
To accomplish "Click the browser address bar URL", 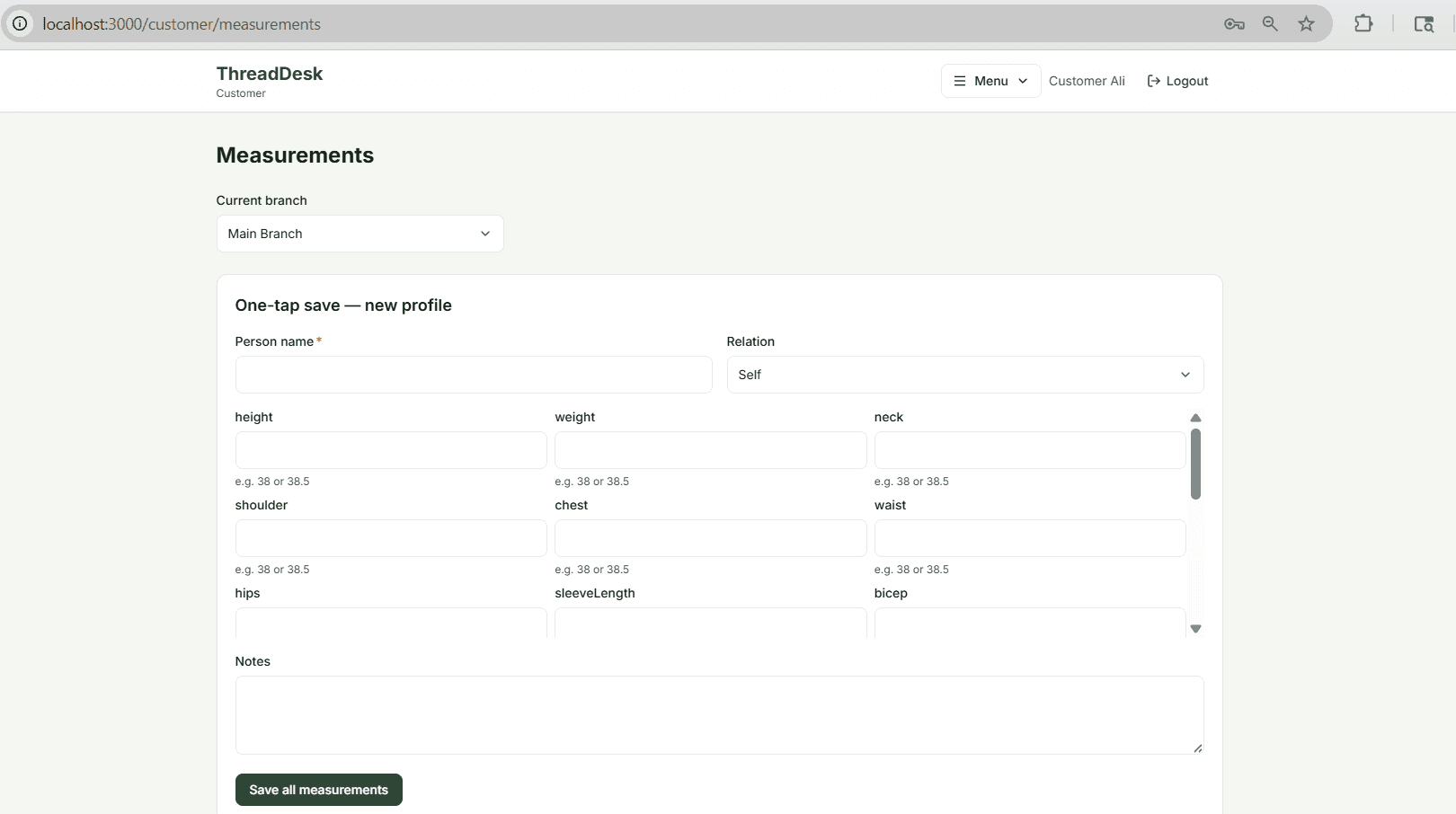I will [x=182, y=24].
